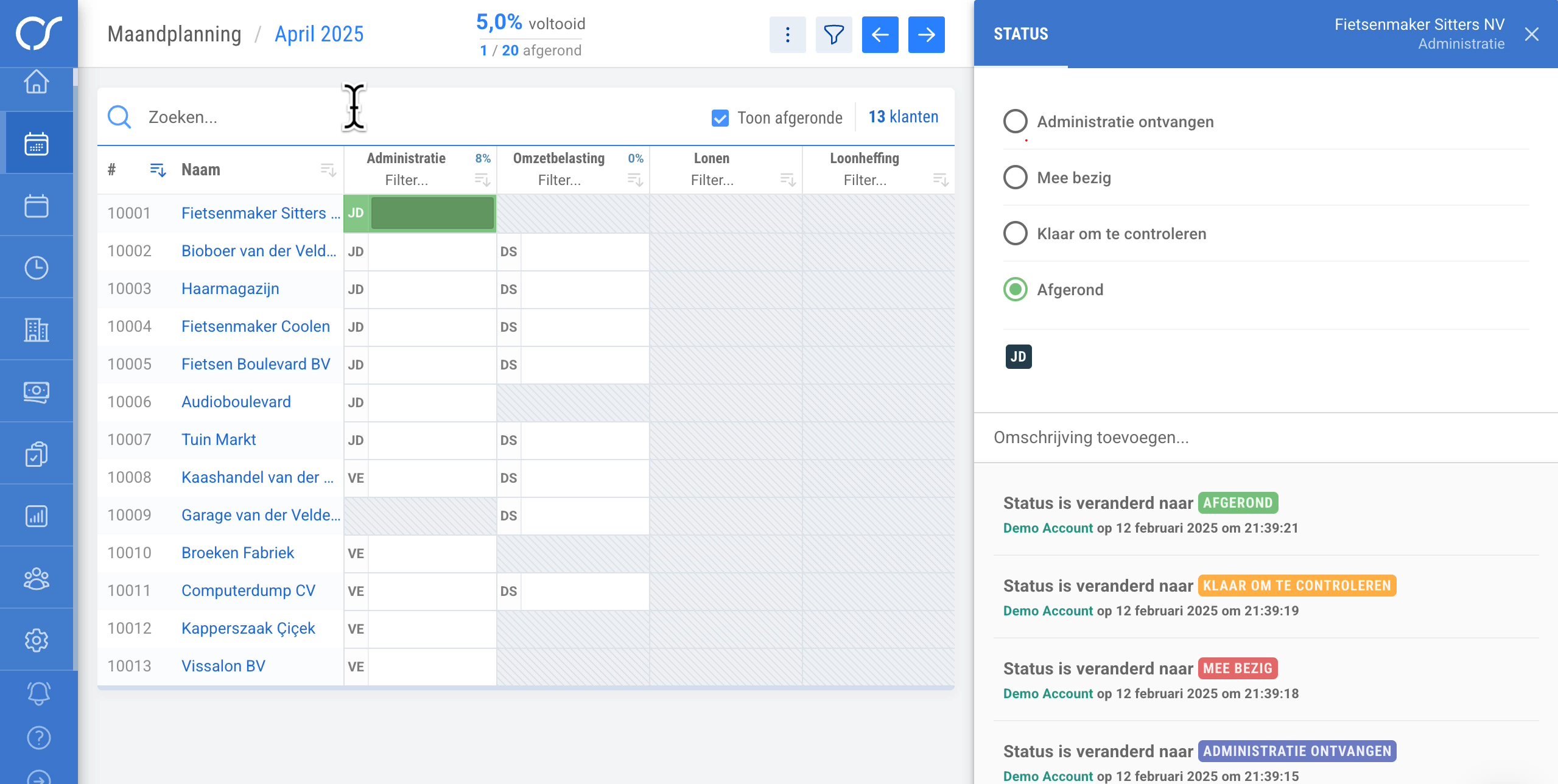Select the STATUS tab in panel
The height and width of the screenshot is (784, 1558).
point(1021,34)
